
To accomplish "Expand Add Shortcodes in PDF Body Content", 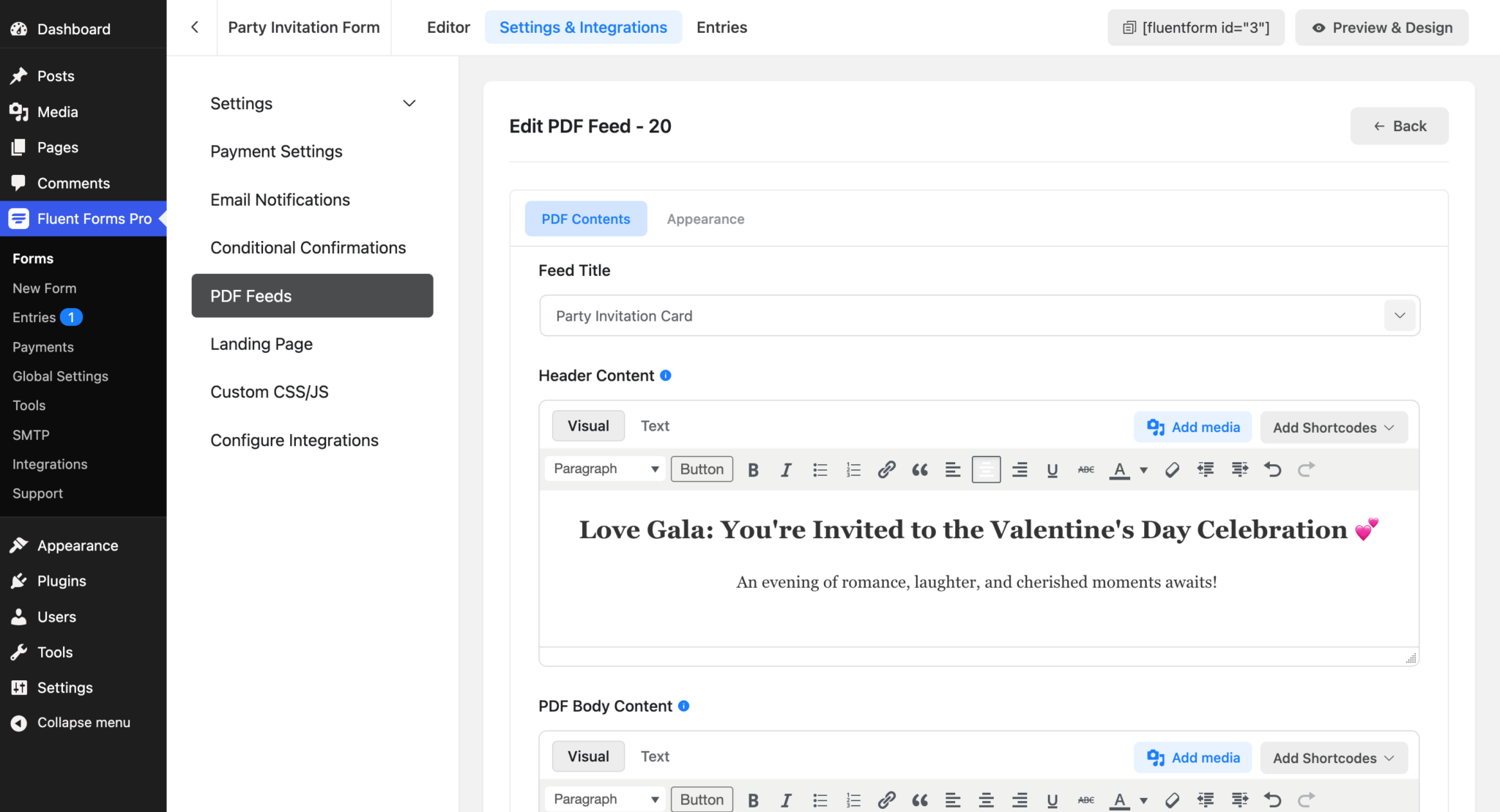I will [1334, 758].
